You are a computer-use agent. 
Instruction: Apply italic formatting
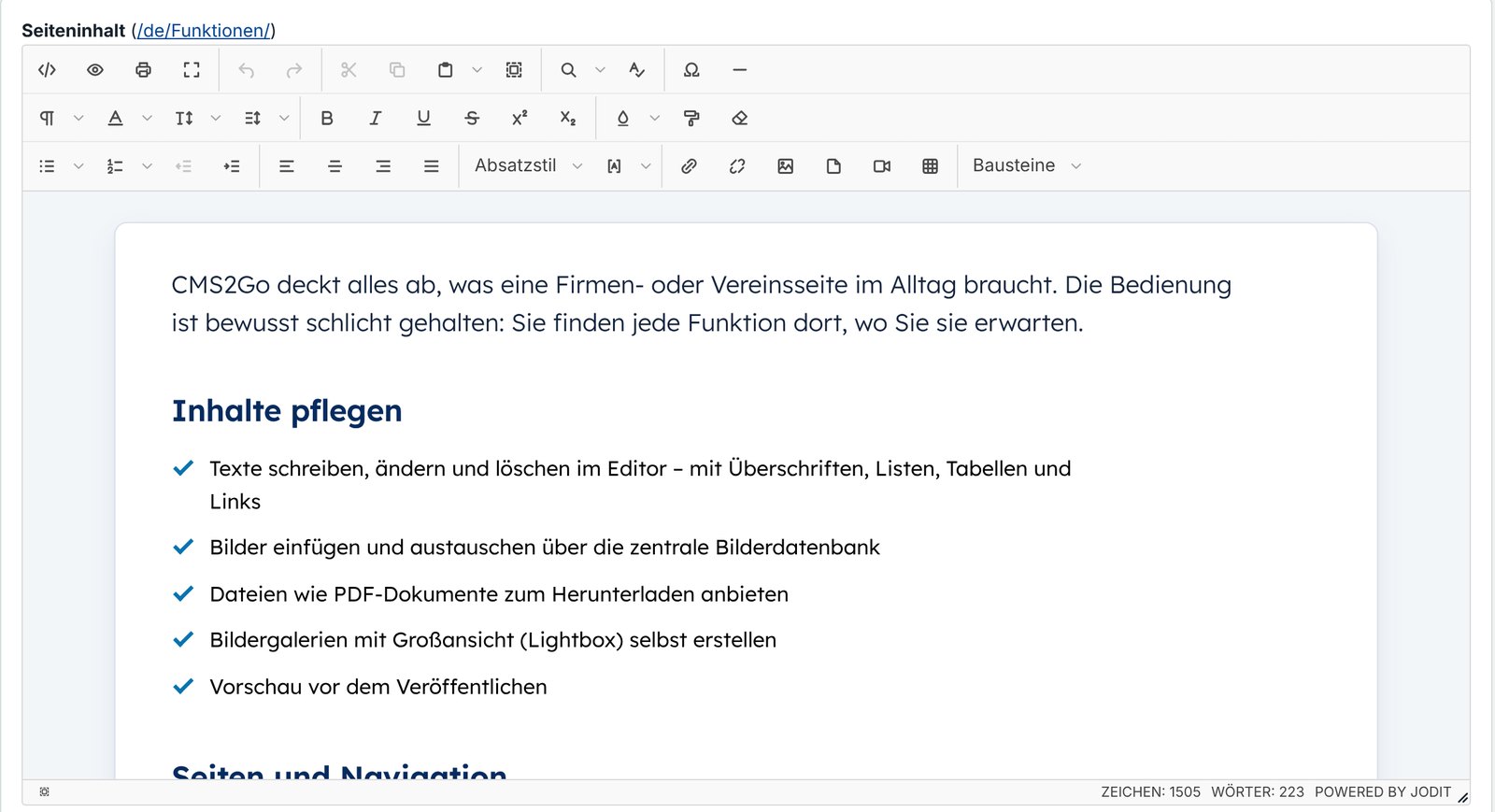click(x=375, y=118)
